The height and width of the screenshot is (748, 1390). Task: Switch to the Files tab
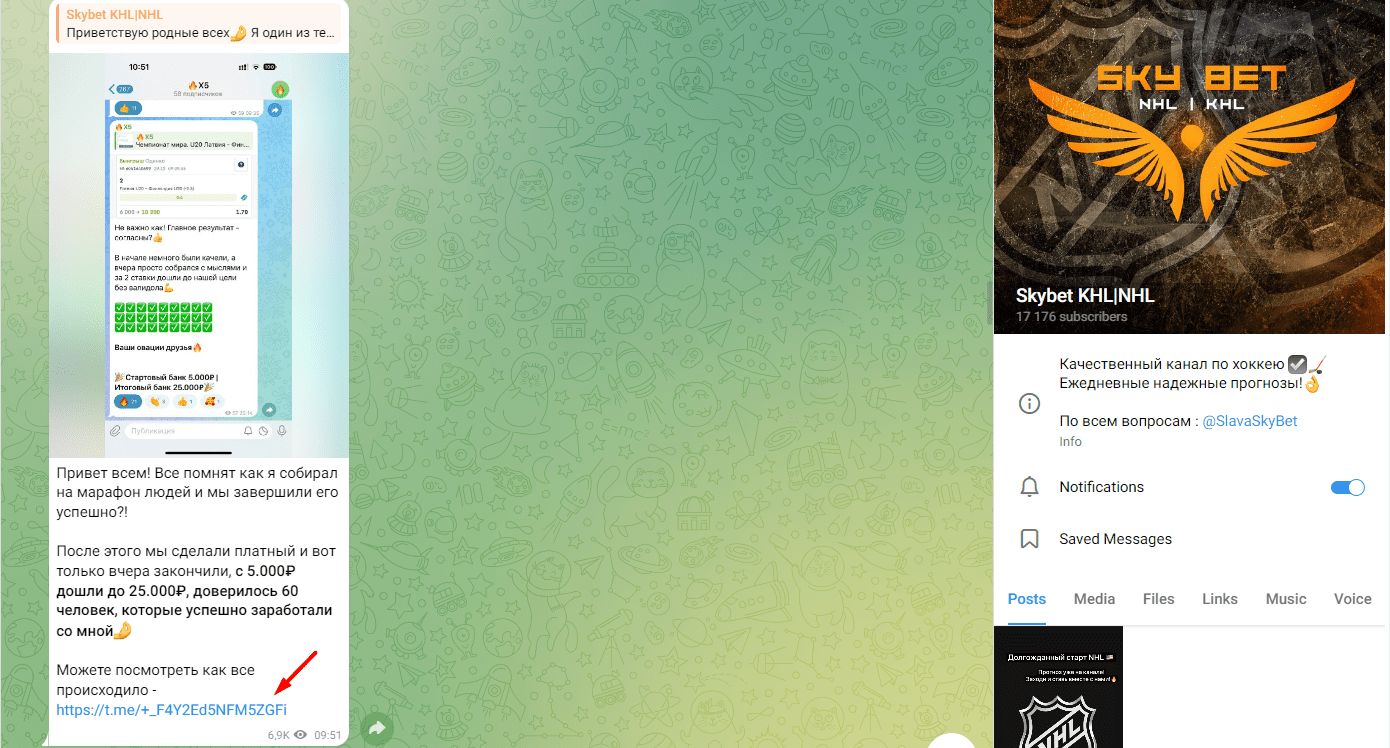pos(1158,599)
